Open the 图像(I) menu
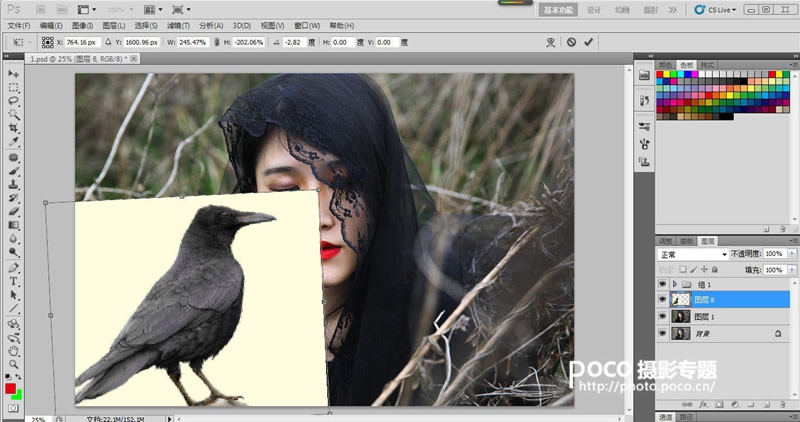This screenshot has height=422, width=800. click(83, 26)
